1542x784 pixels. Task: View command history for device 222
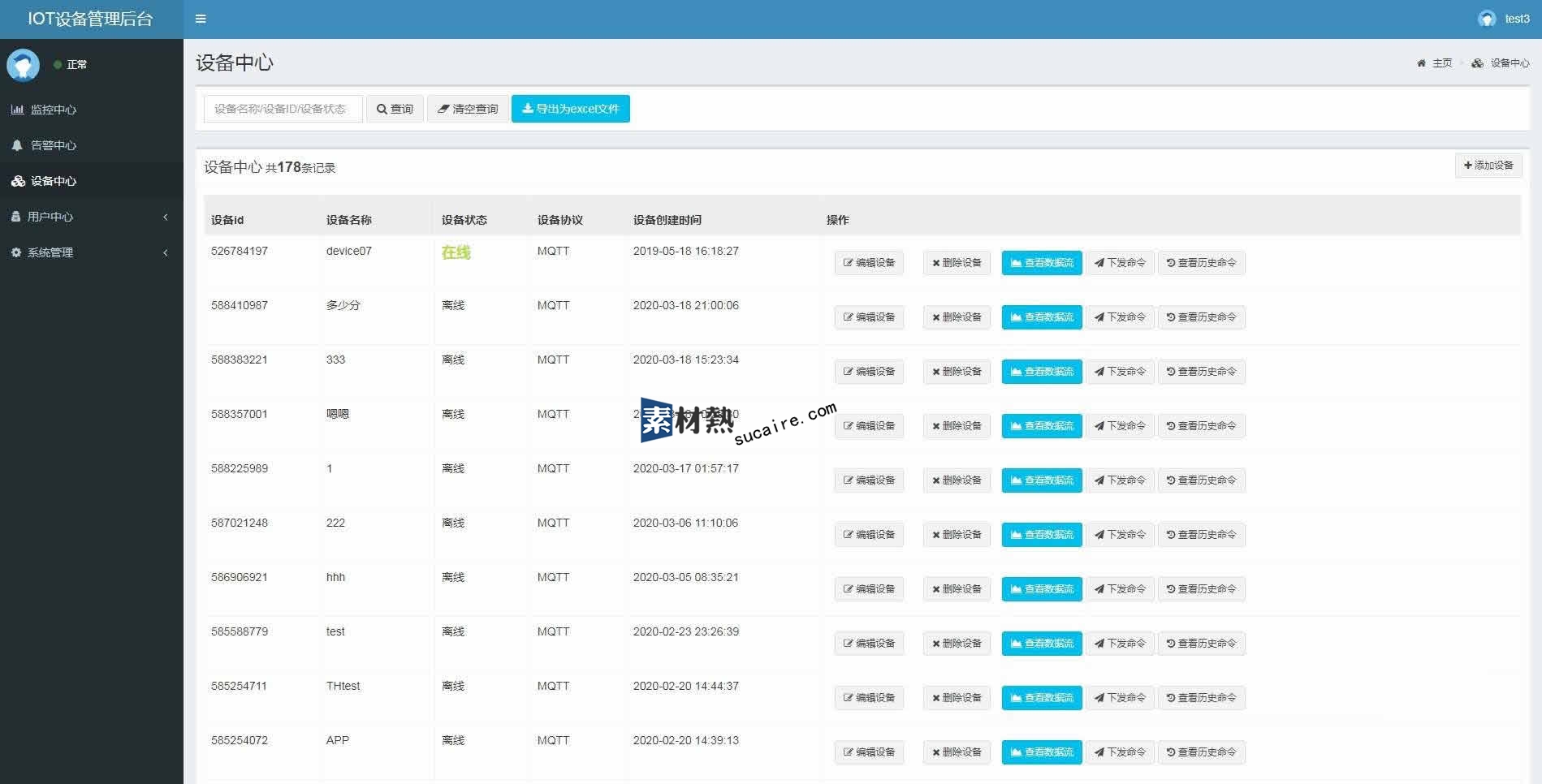[1201, 535]
